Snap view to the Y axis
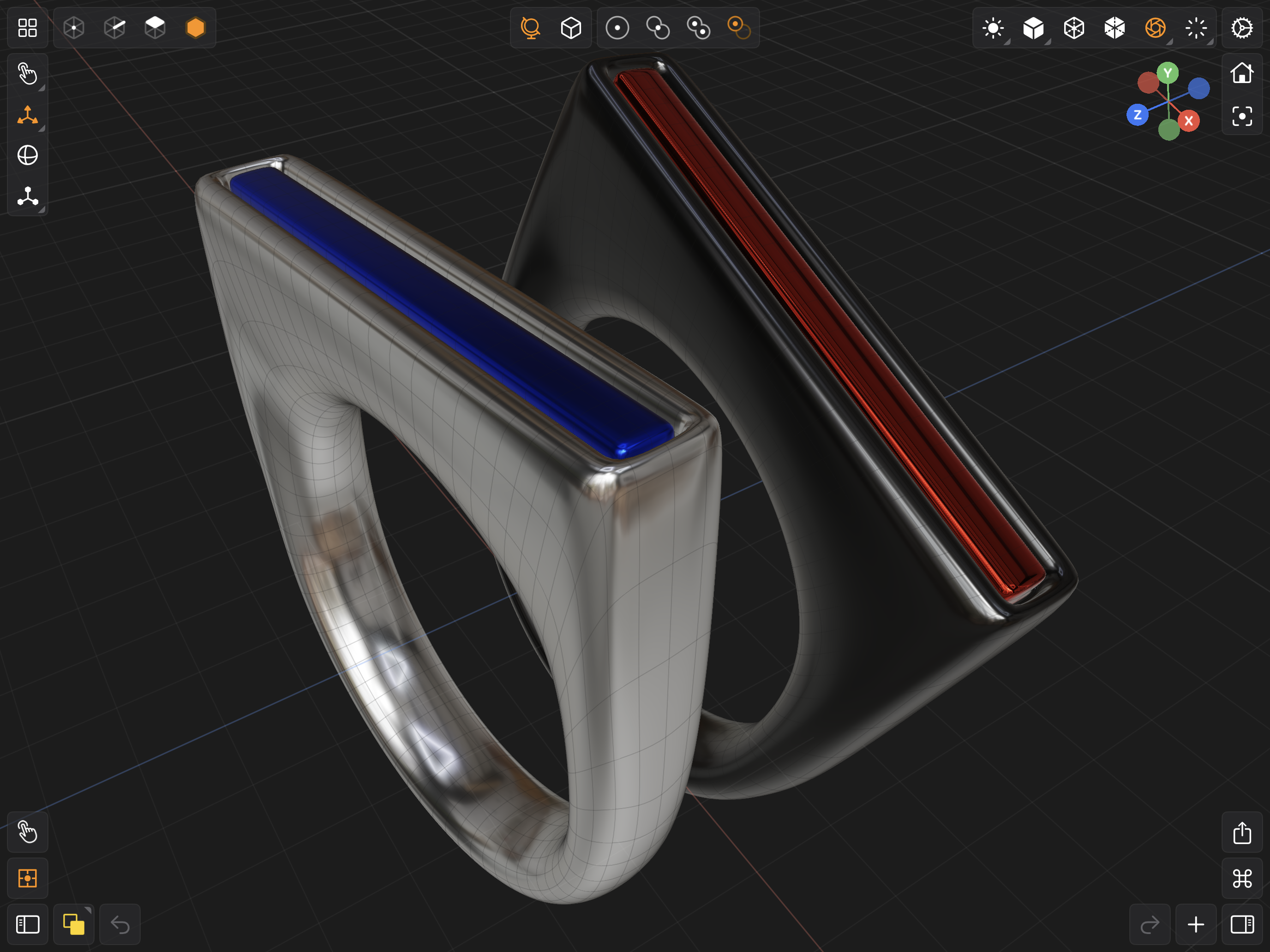1270x952 pixels. (1168, 73)
